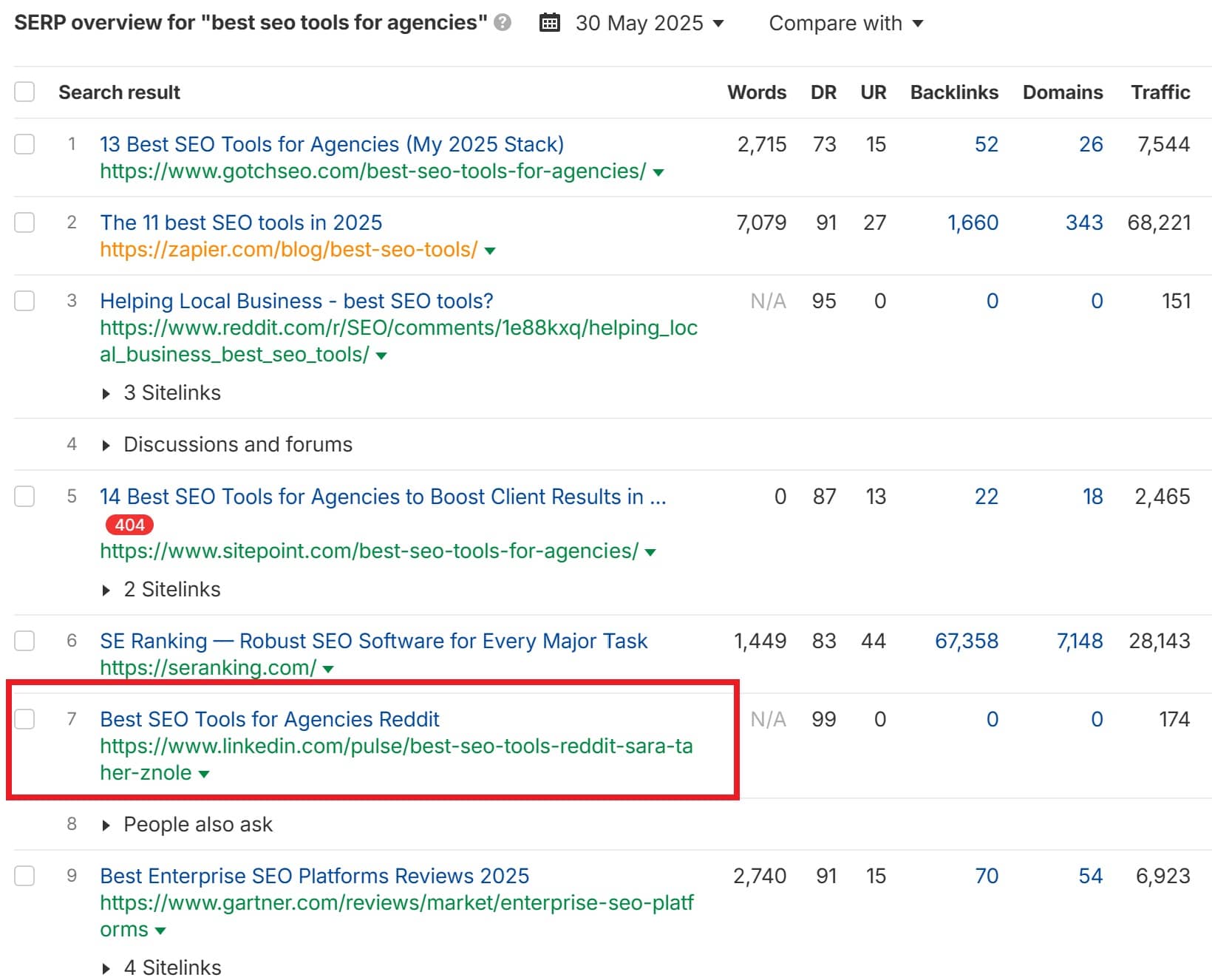Open the zapier.com URL dropdown arrow
The image size is (1212, 980).
(x=489, y=251)
